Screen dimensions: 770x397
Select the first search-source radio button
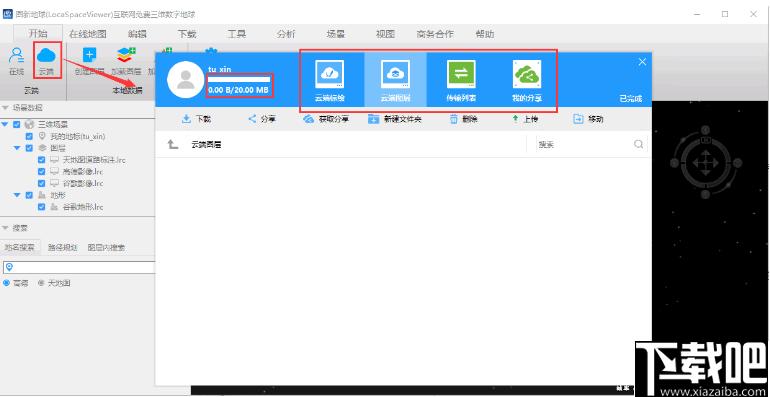pos(6,283)
